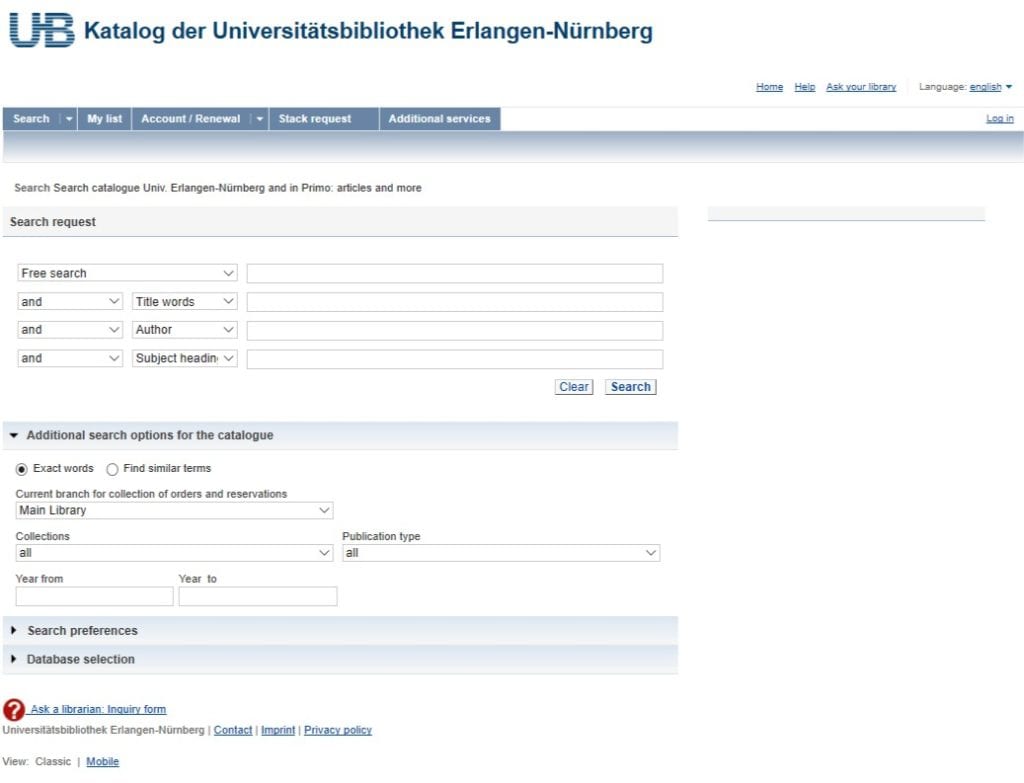Switch to the My list tab
Viewport: 1024px width, 783px height.
click(x=104, y=118)
